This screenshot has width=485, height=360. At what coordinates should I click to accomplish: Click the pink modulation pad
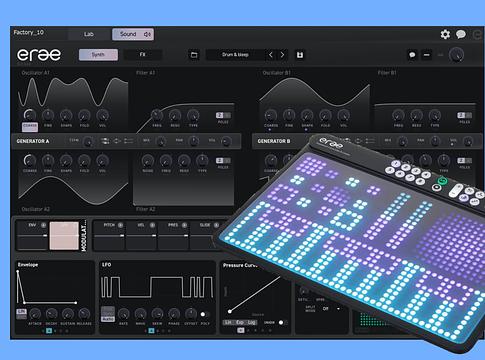coord(64,236)
